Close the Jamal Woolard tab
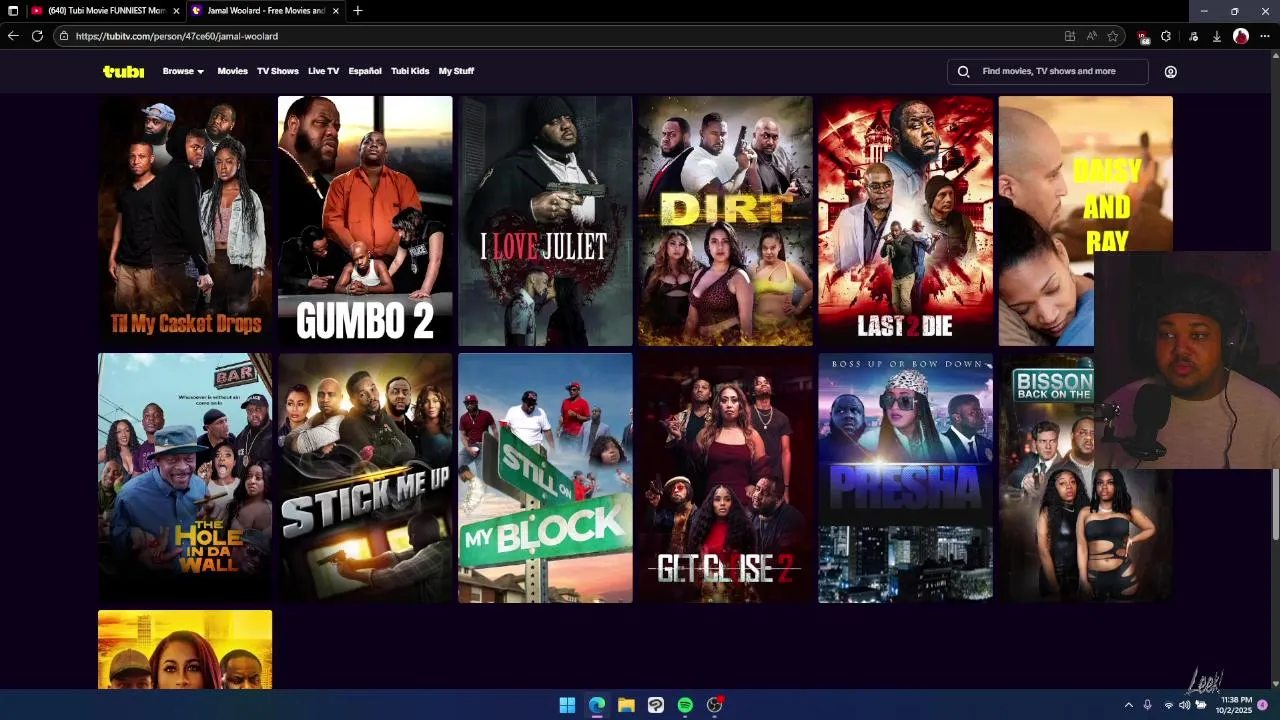 coord(336,11)
